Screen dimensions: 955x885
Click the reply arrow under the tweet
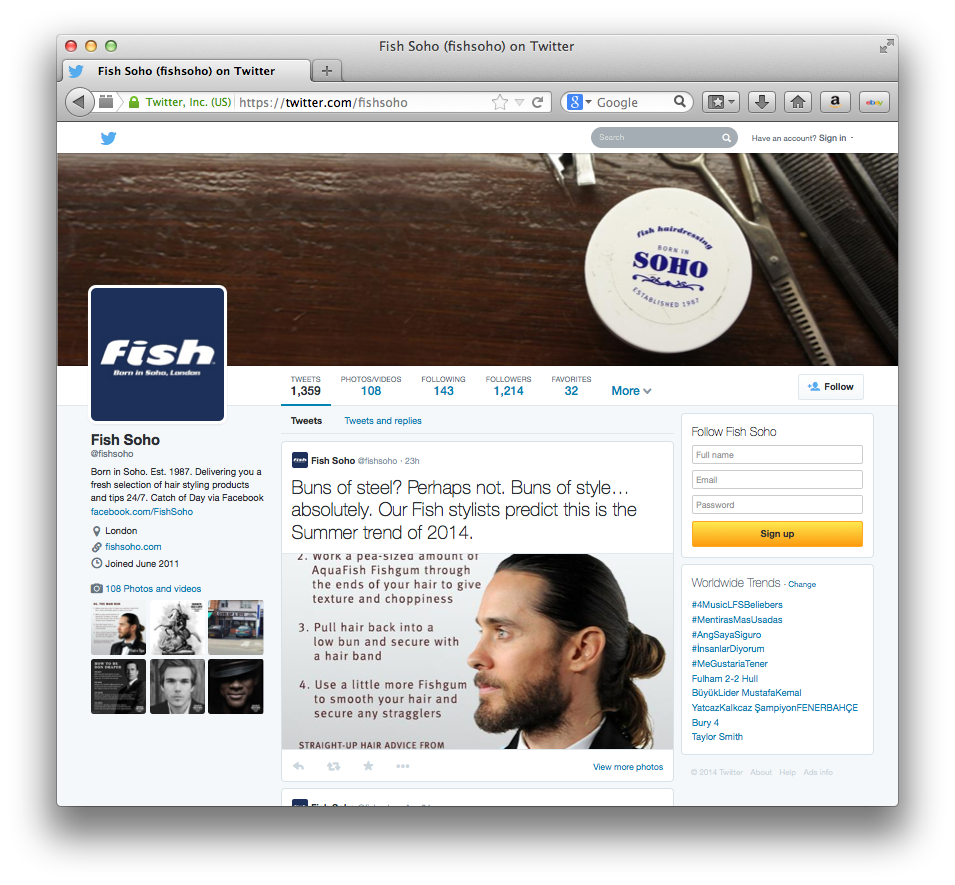click(x=298, y=766)
